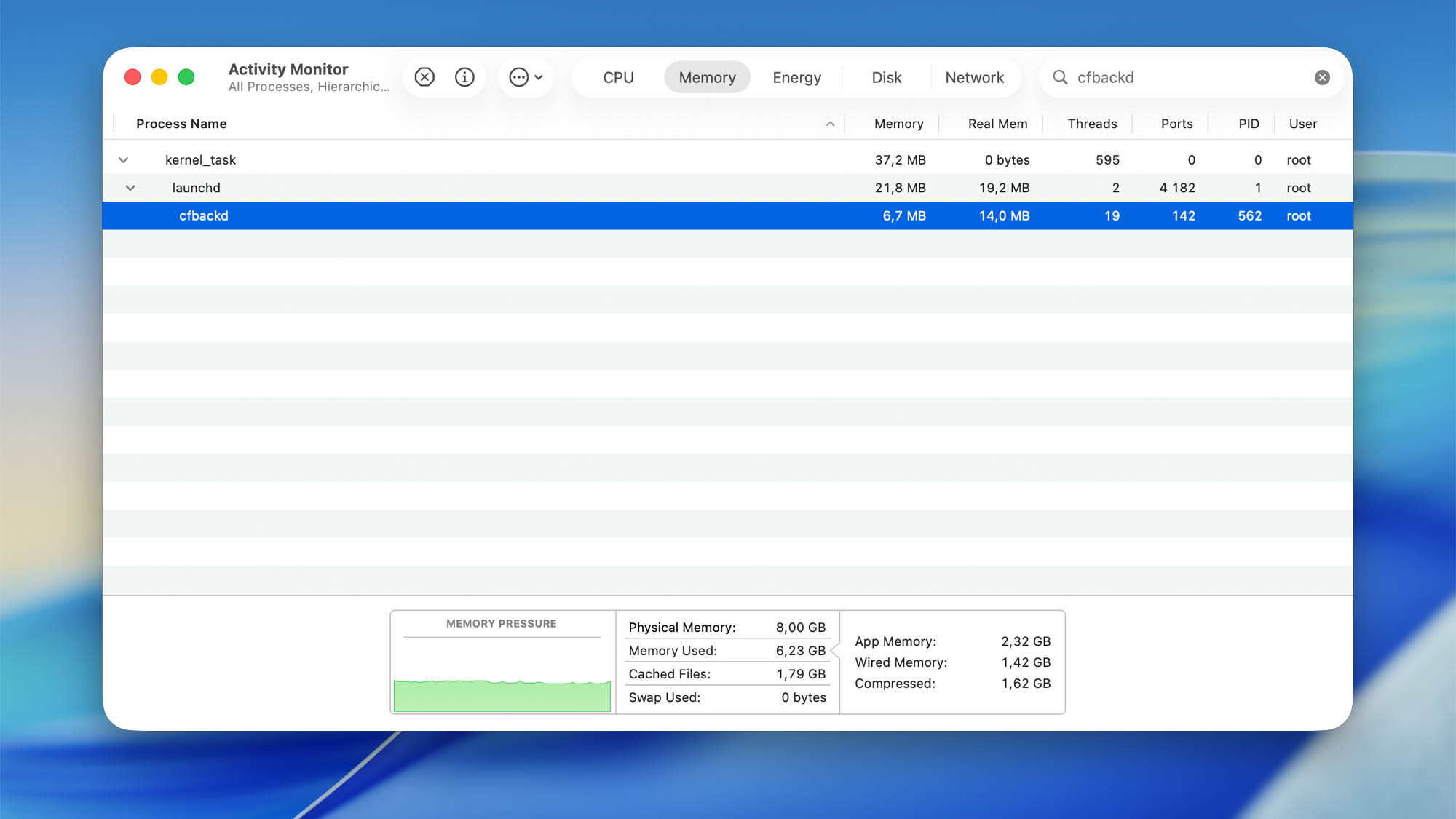Clear the search field with the X
1456x819 pixels.
click(1322, 77)
